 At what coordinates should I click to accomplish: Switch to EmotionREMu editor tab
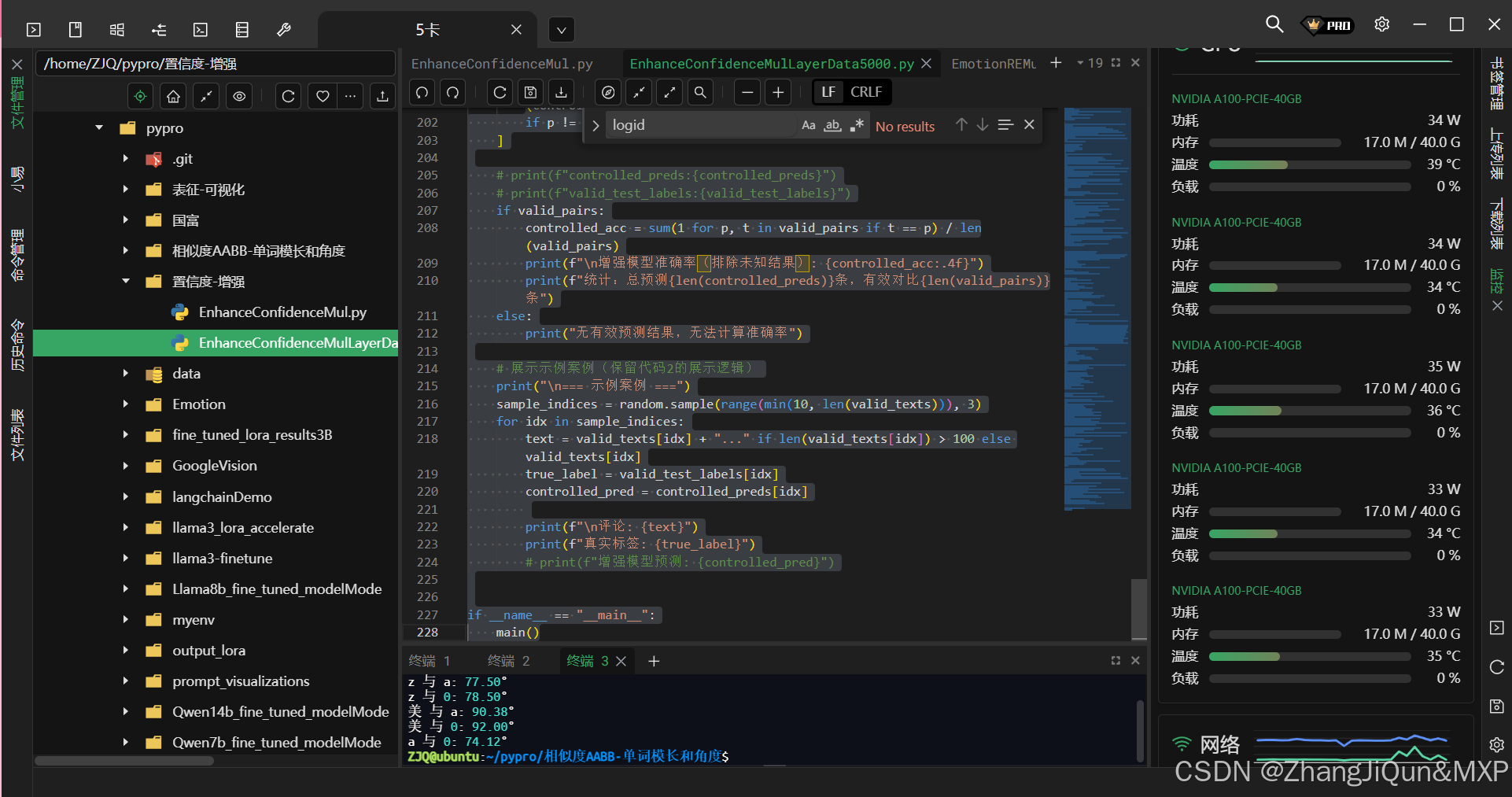(x=994, y=64)
